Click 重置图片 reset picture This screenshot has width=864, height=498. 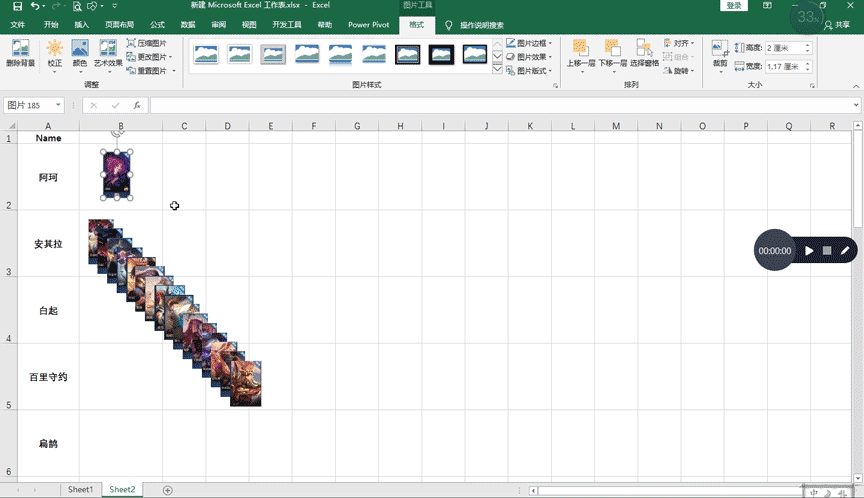pyautogui.click(x=151, y=71)
